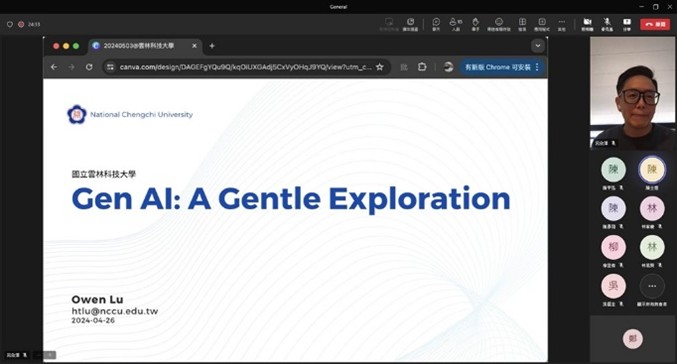Show the People participants list
The width and height of the screenshot is (677, 364).
(x=456, y=24)
